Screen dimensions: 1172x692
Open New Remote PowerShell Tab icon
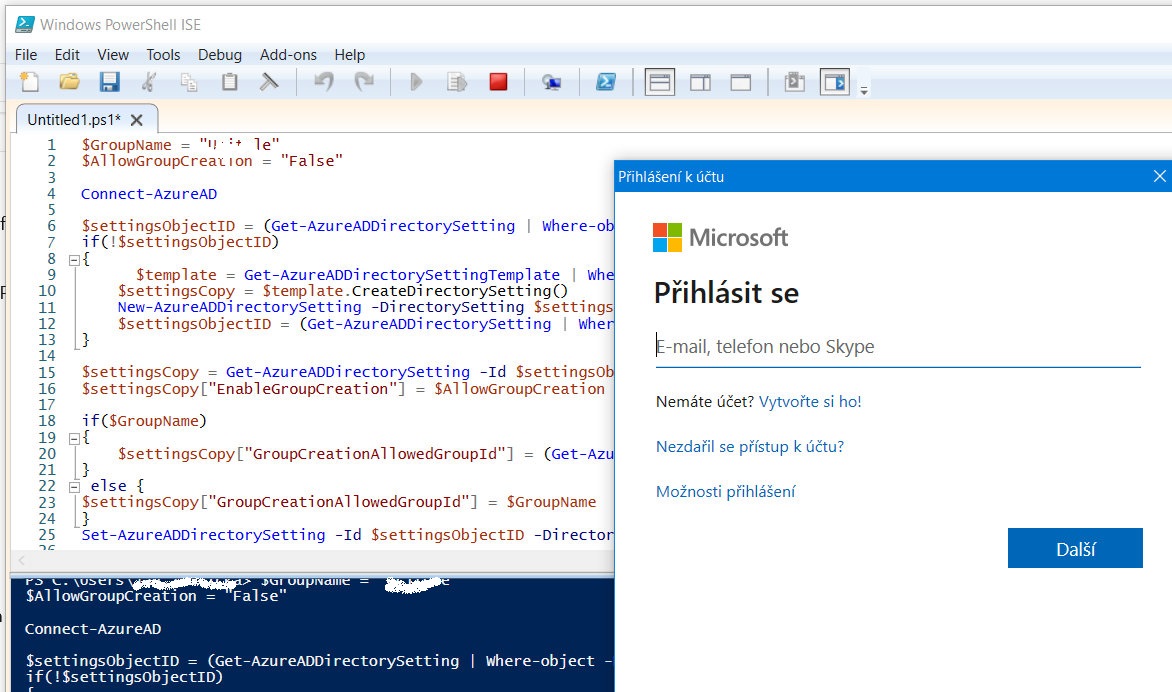coord(552,82)
